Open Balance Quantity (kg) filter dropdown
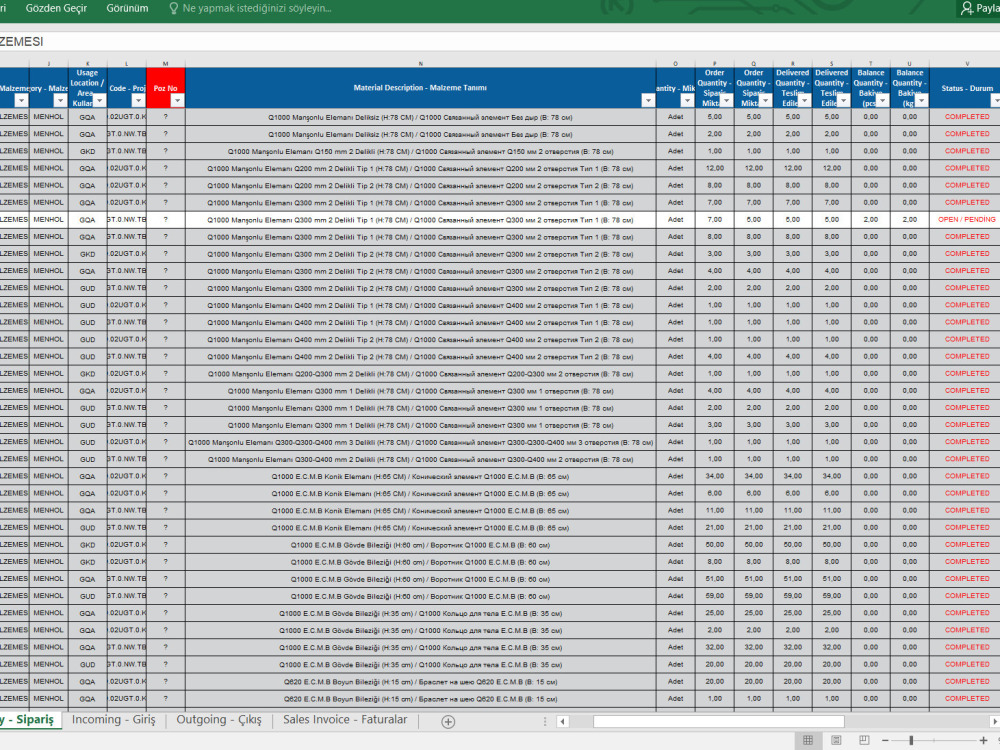 coord(922,101)
